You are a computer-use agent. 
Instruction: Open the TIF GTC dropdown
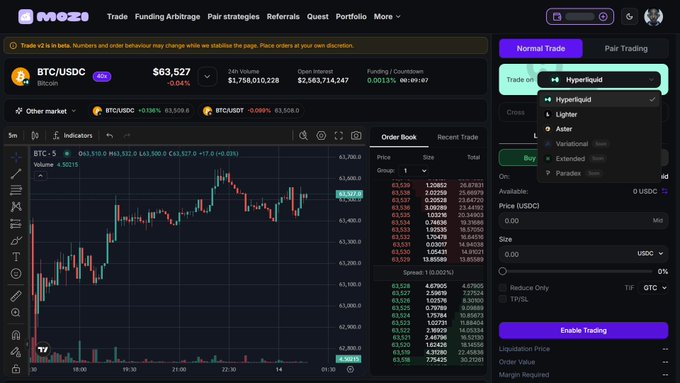pos(654,288)
